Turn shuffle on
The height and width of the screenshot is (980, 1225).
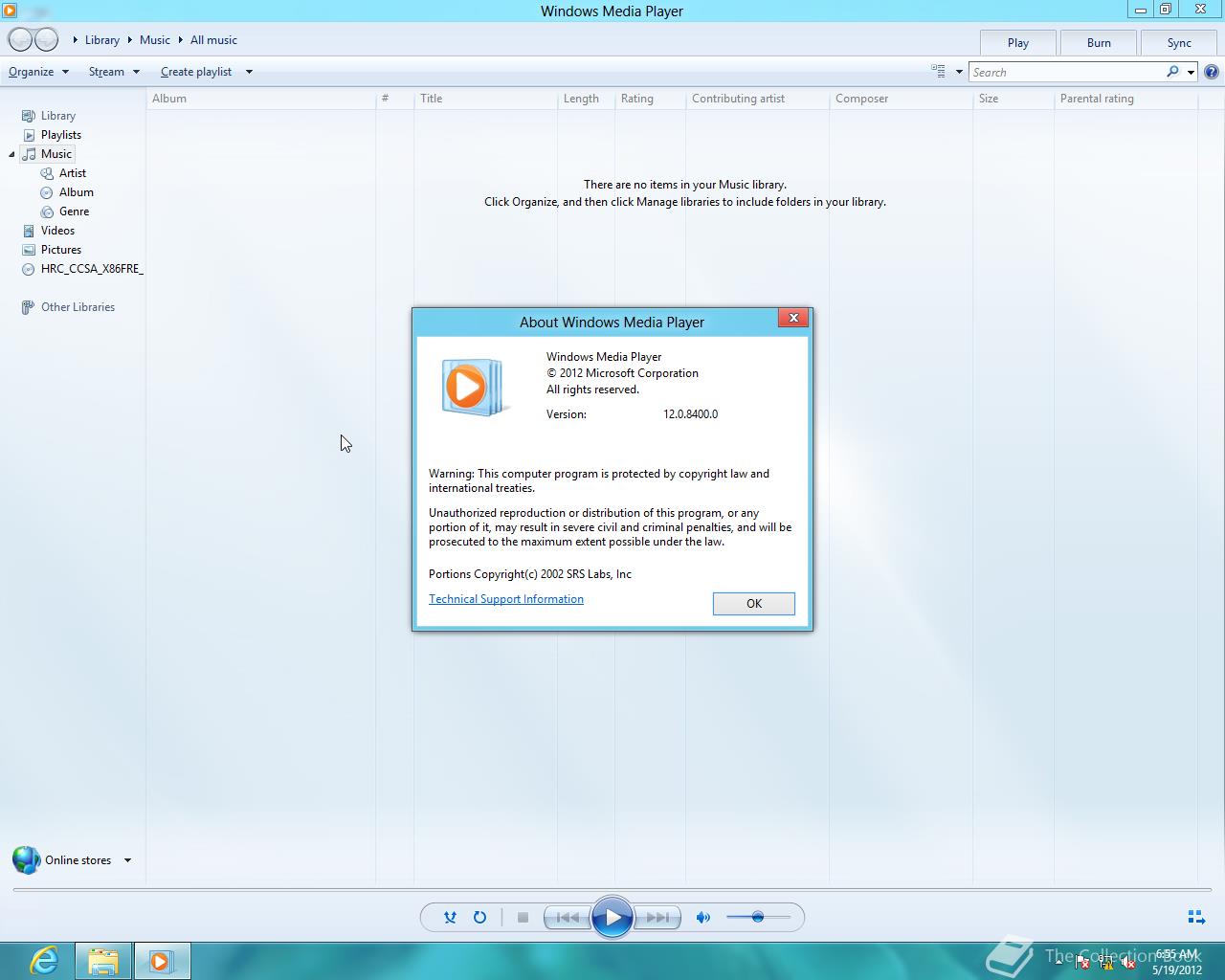pos(450,917)
